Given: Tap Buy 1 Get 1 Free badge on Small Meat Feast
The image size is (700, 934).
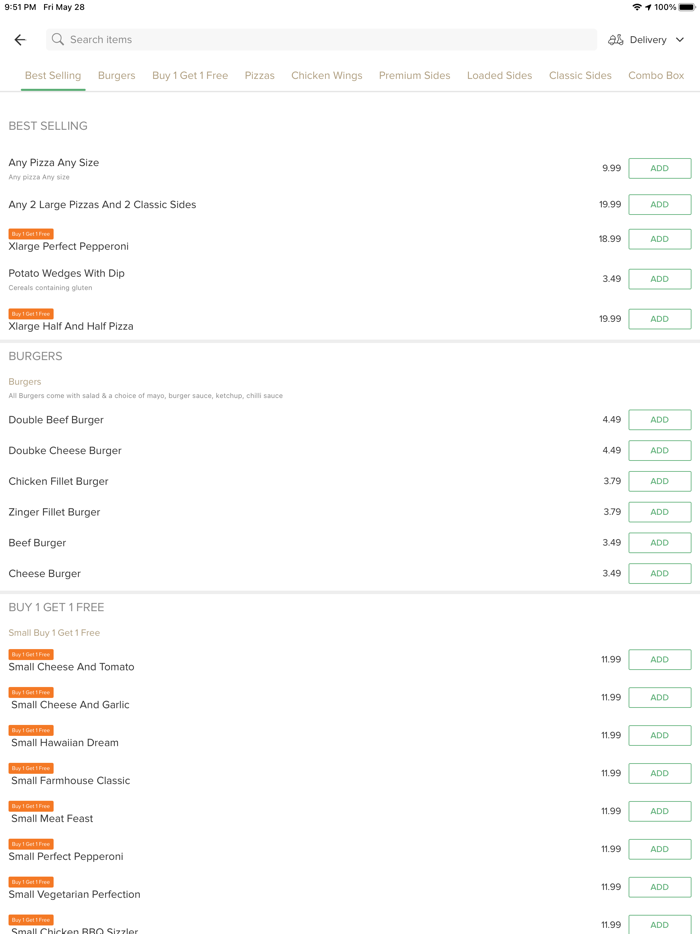Looking at the screenshot, I should [31, 806].
